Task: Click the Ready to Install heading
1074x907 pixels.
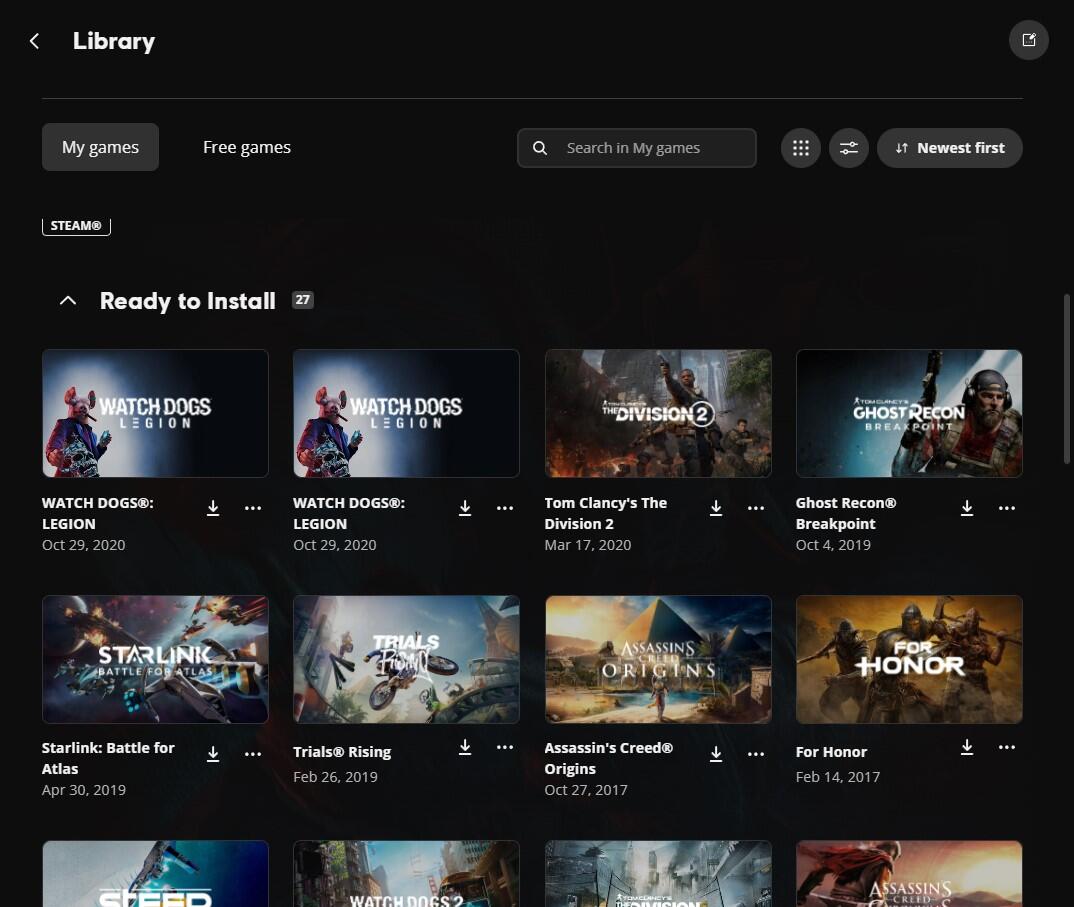Action: (x=188, y=301)
